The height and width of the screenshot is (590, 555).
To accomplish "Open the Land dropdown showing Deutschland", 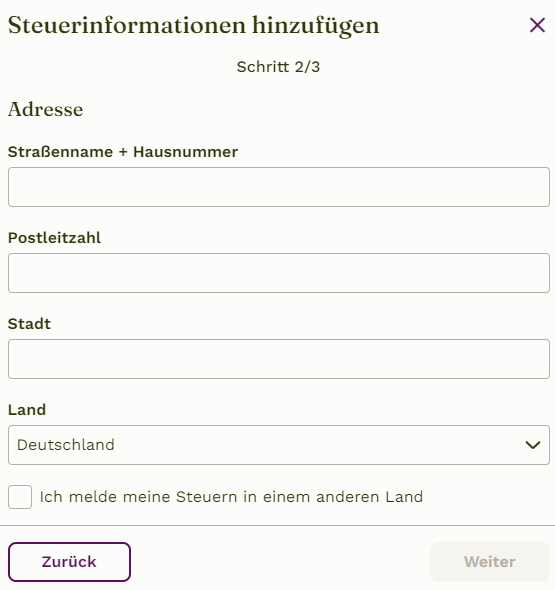I will click(x=279, y=445).
